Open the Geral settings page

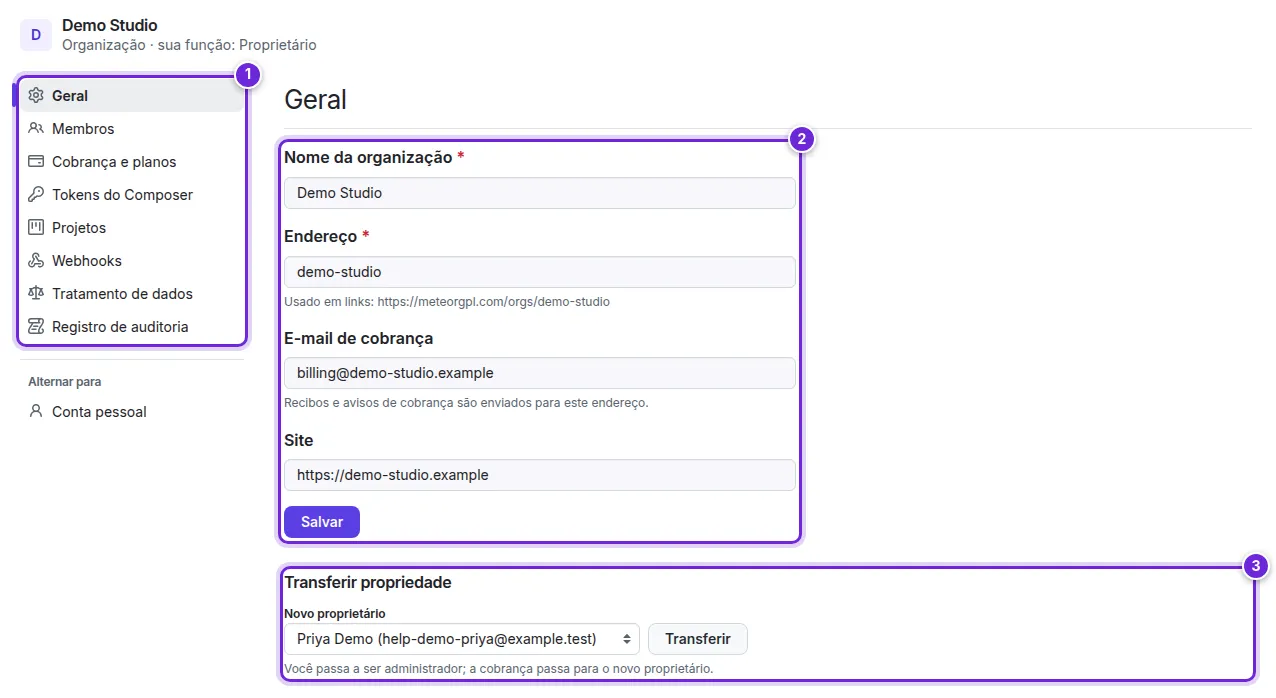[132, 96]
